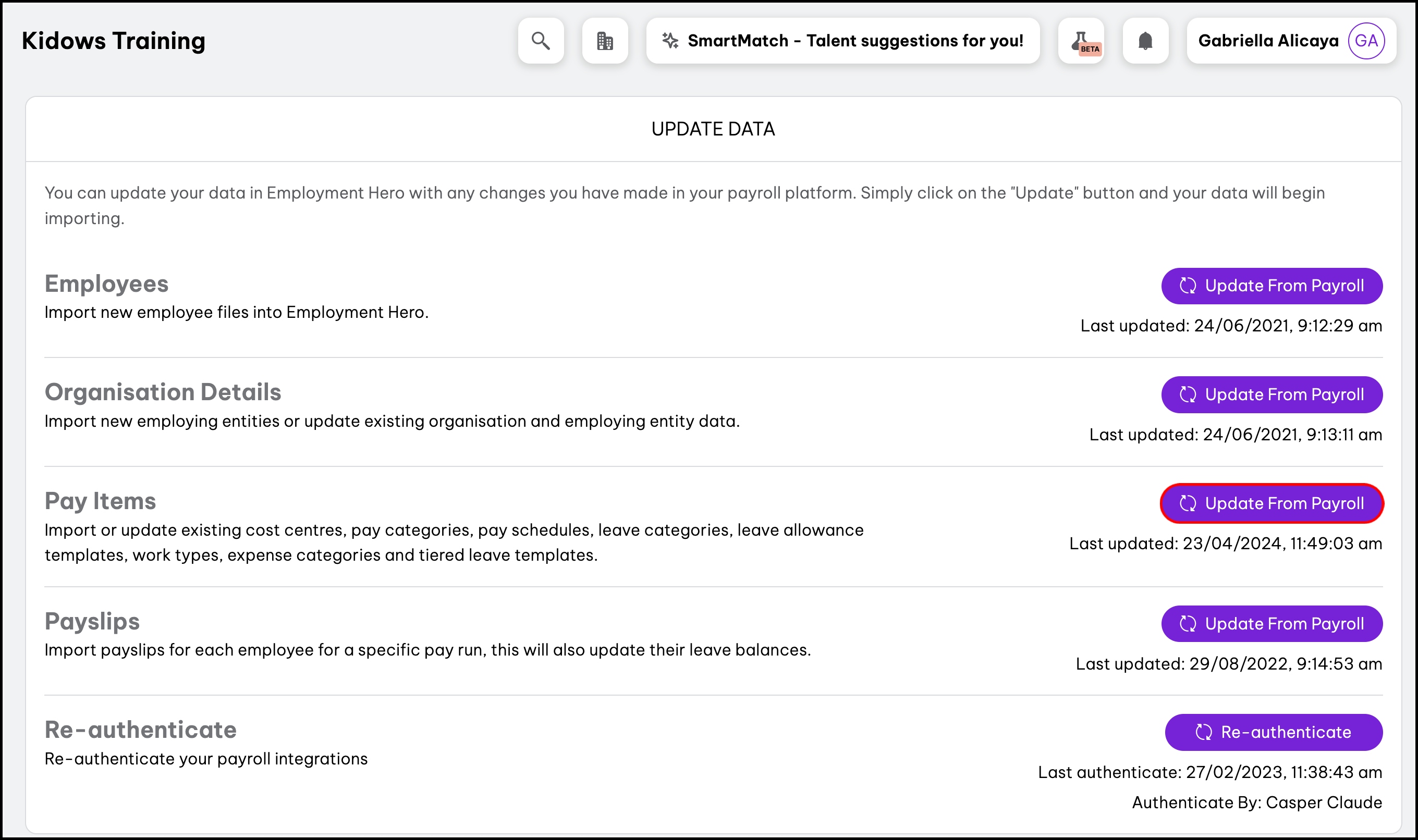The image size is (1418, 840).
Task: Click the UPDATE DATA header
Action: 713,129
